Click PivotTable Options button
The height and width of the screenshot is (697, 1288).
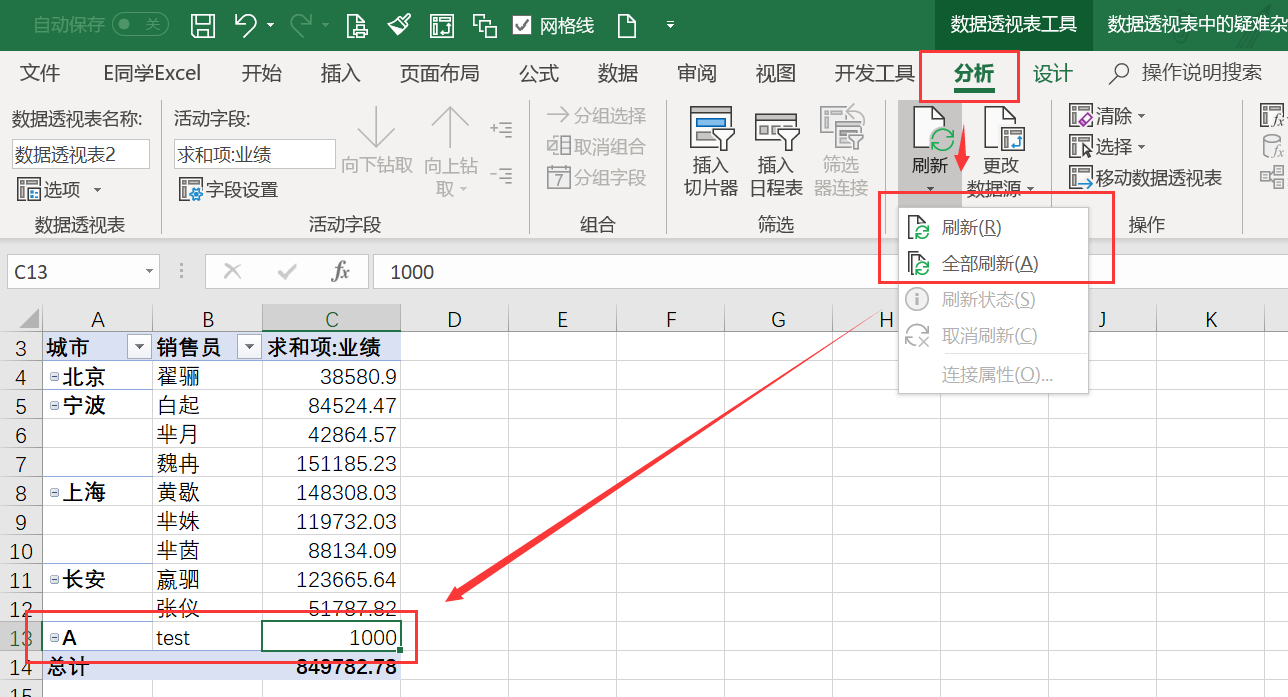60,189
